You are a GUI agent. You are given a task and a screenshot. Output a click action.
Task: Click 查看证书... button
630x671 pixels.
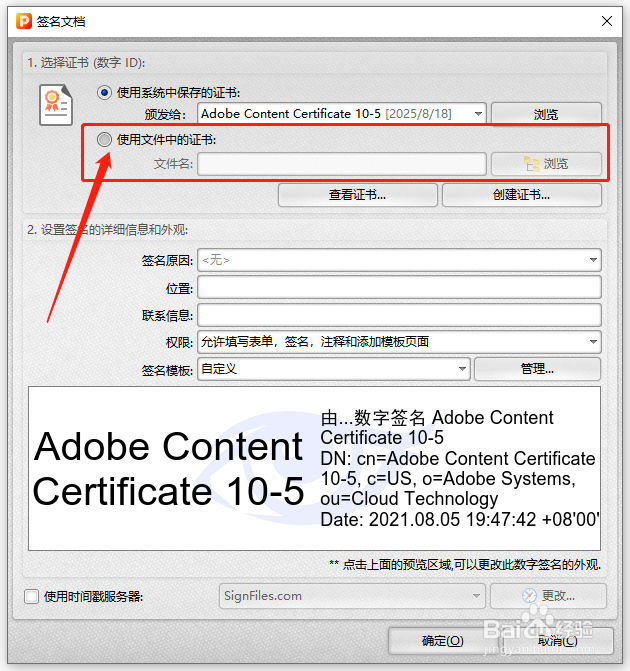(x=357, y=195)
